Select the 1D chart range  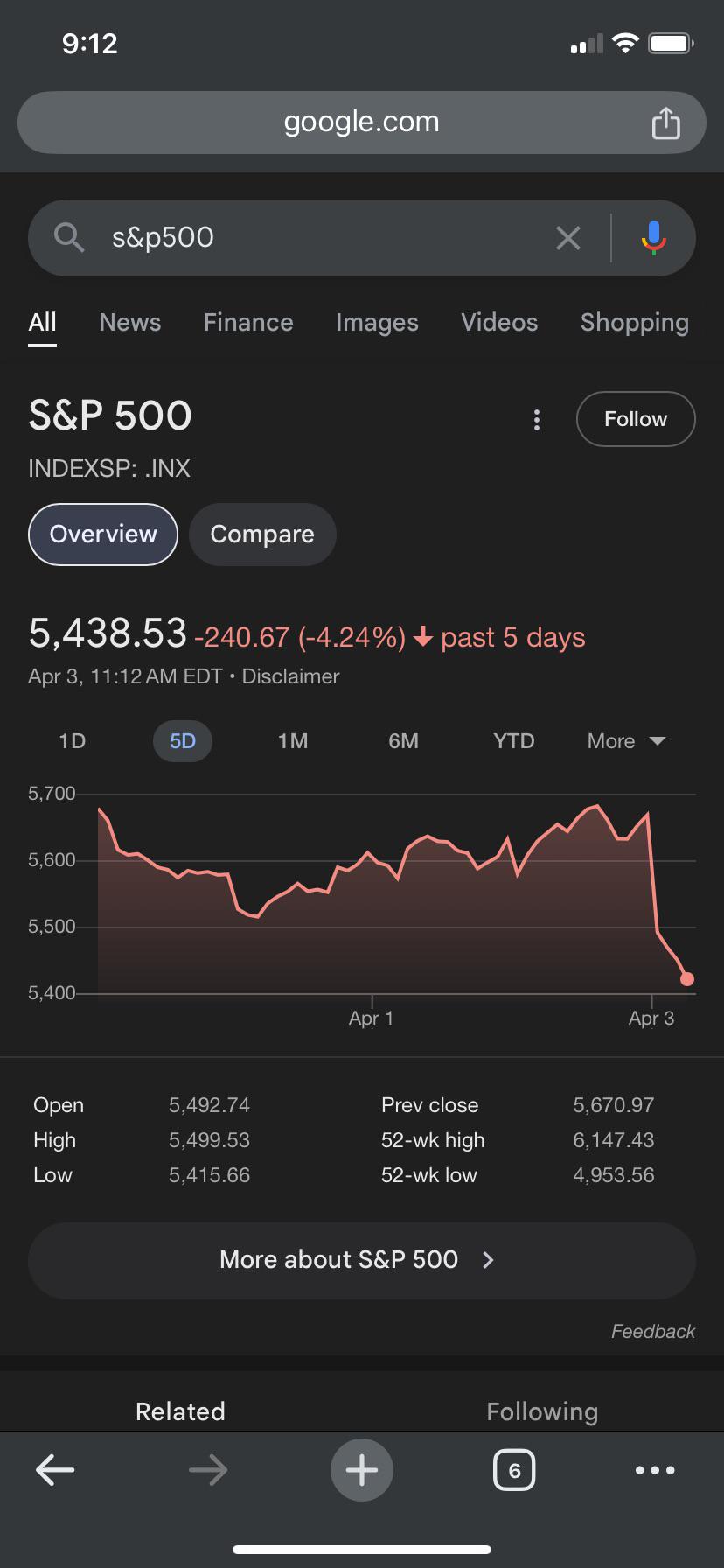coord(72,741)
